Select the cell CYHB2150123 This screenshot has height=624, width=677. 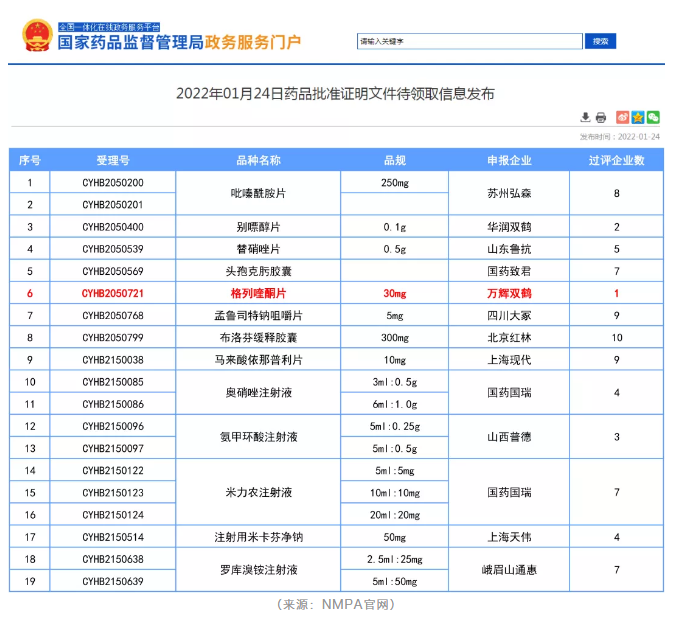click(x=113, y=493)
